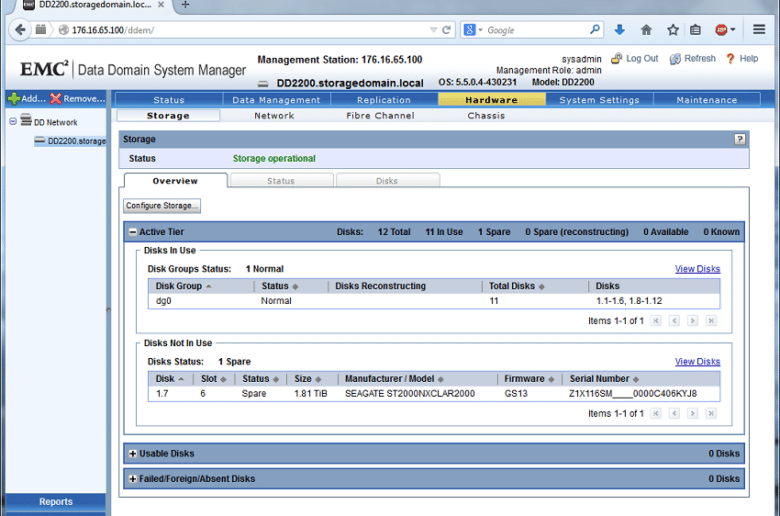Open the Help link
Viewport: 780px width, 516px height.
click(742, 59)
